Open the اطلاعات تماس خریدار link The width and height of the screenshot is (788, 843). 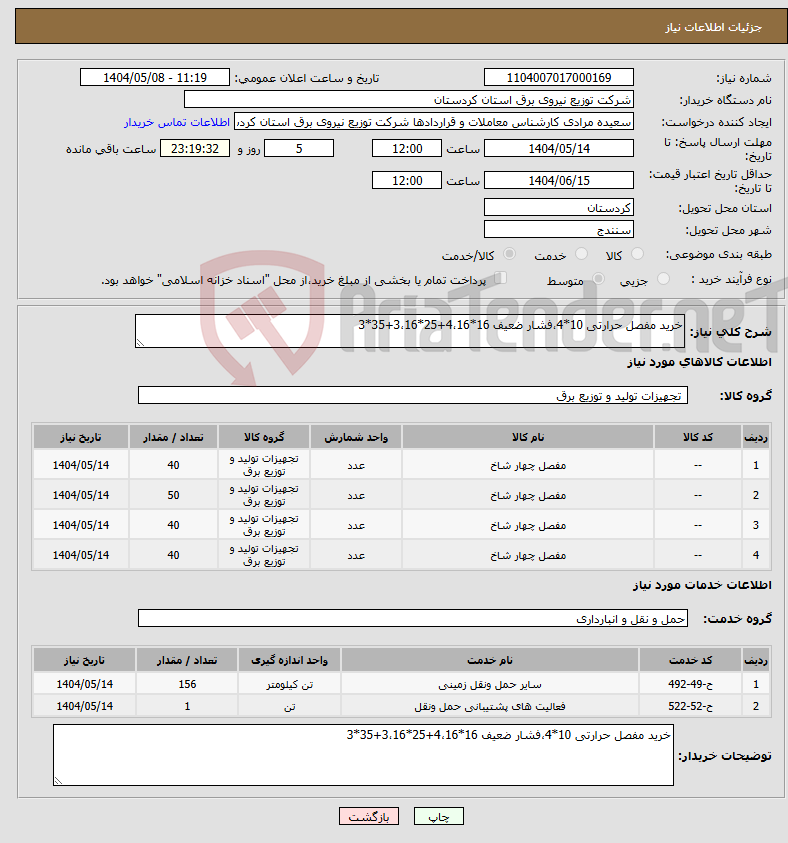coord(177,123)
